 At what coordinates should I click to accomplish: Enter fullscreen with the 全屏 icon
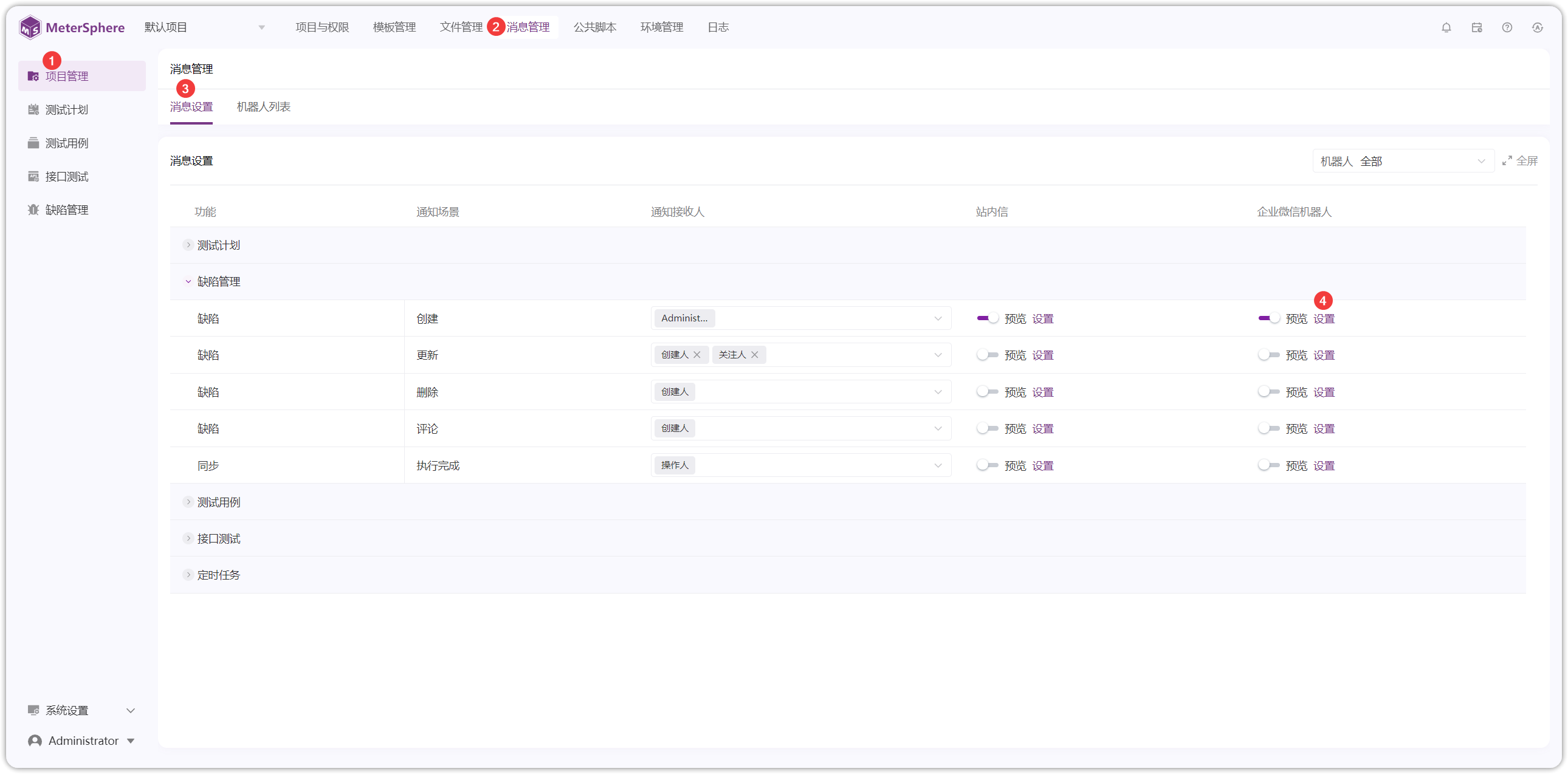click(1507, 160)
